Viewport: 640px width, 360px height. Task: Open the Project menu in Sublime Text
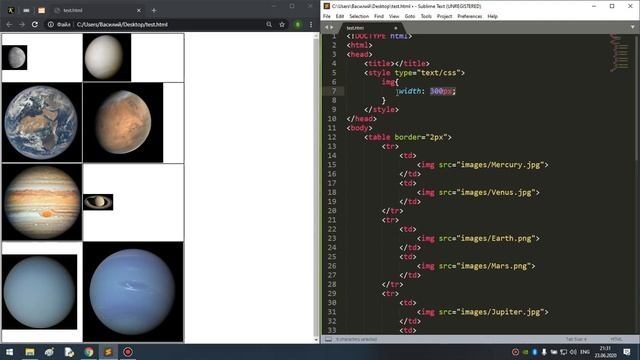click(444, 16)
